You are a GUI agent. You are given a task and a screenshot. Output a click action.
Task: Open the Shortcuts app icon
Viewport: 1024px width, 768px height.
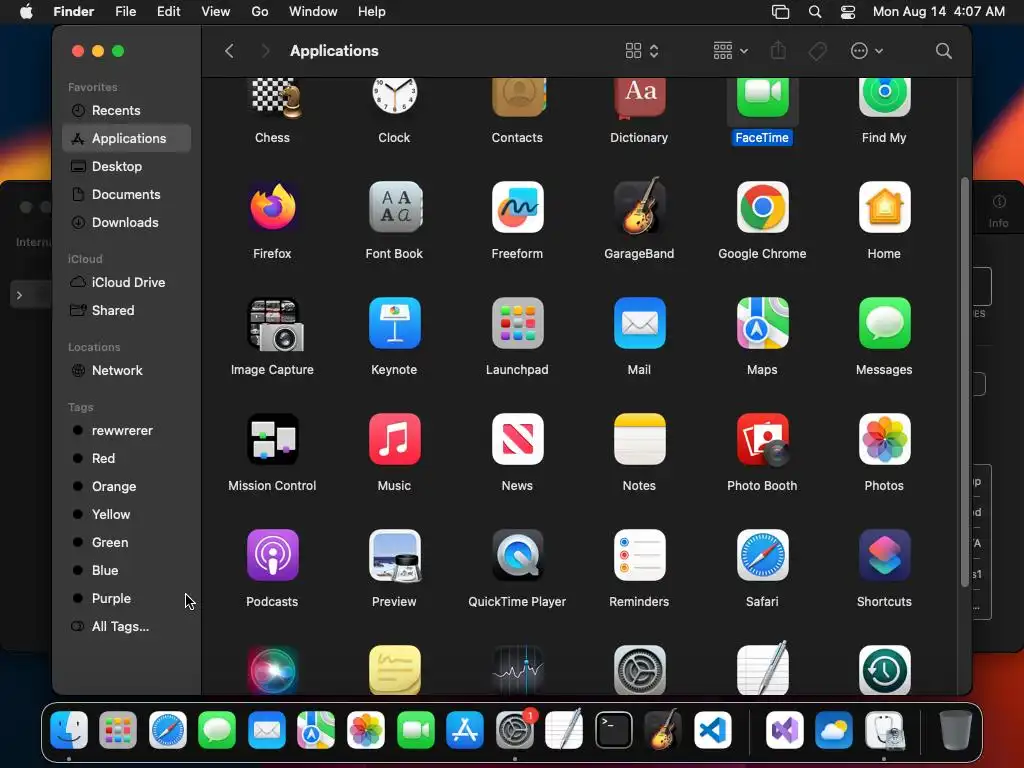(x=884, y=555)
